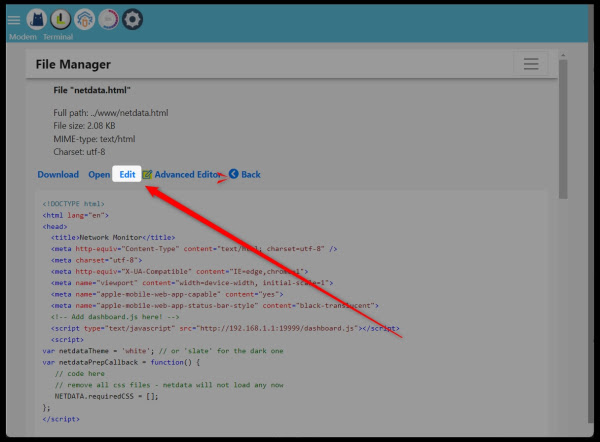Click the MIME-type text/html line
The width and height of the screenshot is (600, 442).
[94, 139]
